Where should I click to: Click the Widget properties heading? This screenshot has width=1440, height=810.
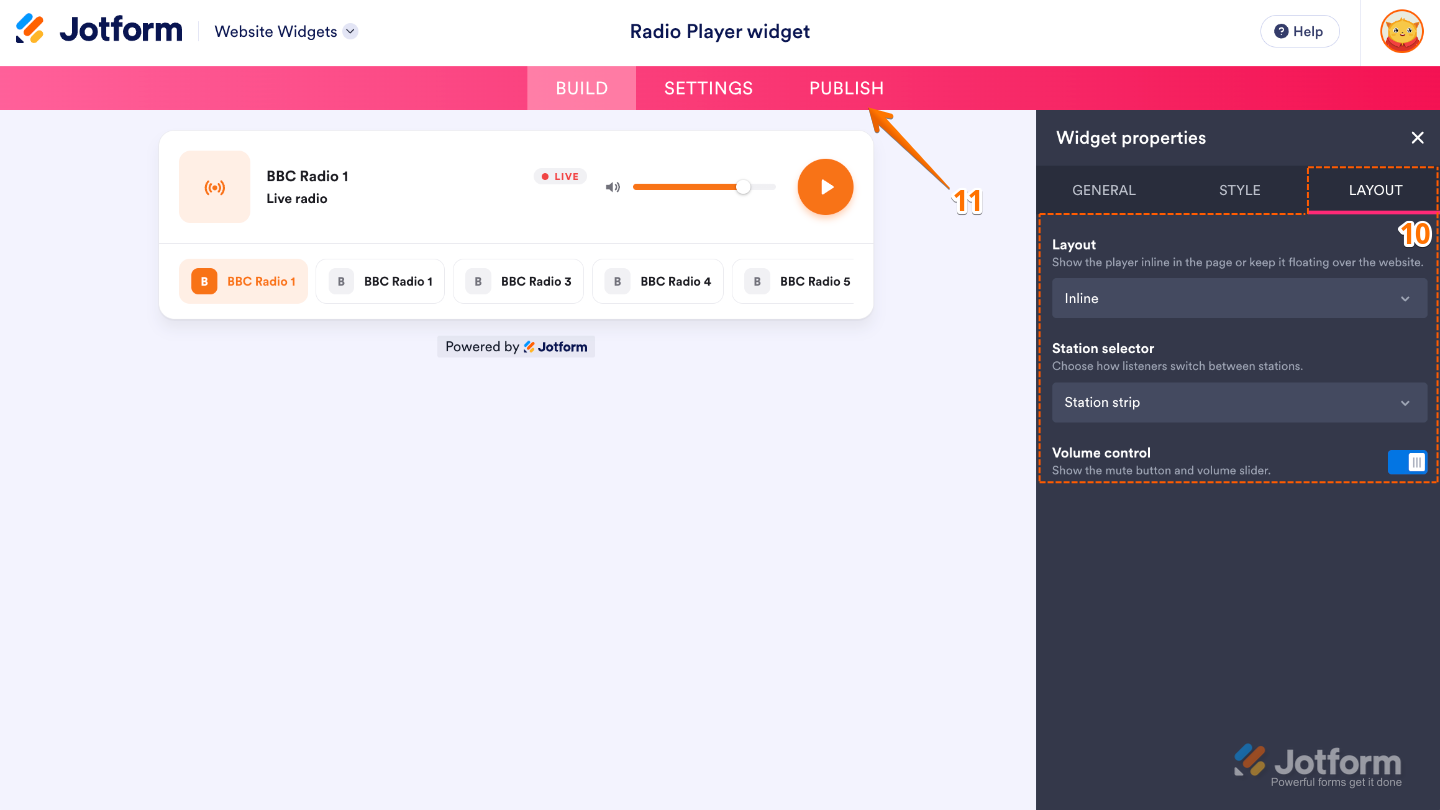tap(1131, 138)
